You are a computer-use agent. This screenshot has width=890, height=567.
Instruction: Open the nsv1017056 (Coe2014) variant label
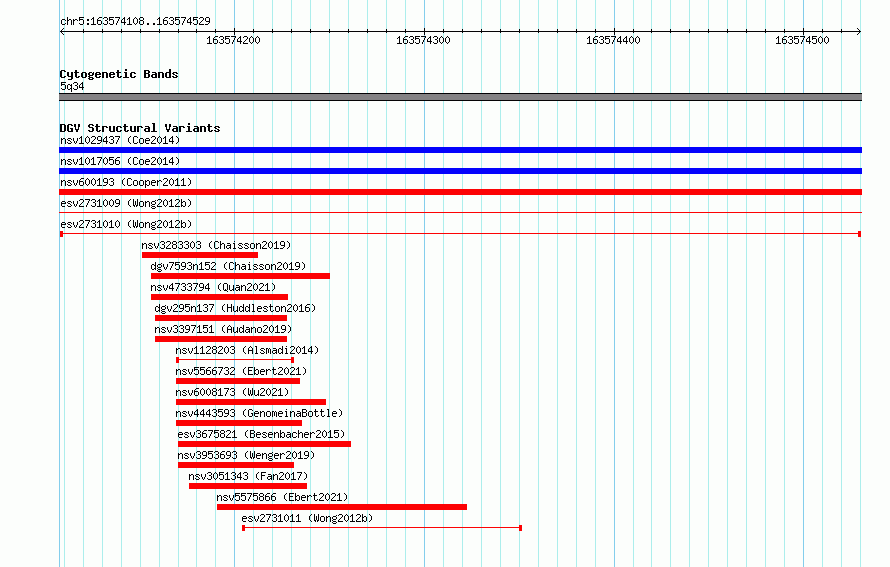pos(120,161)
